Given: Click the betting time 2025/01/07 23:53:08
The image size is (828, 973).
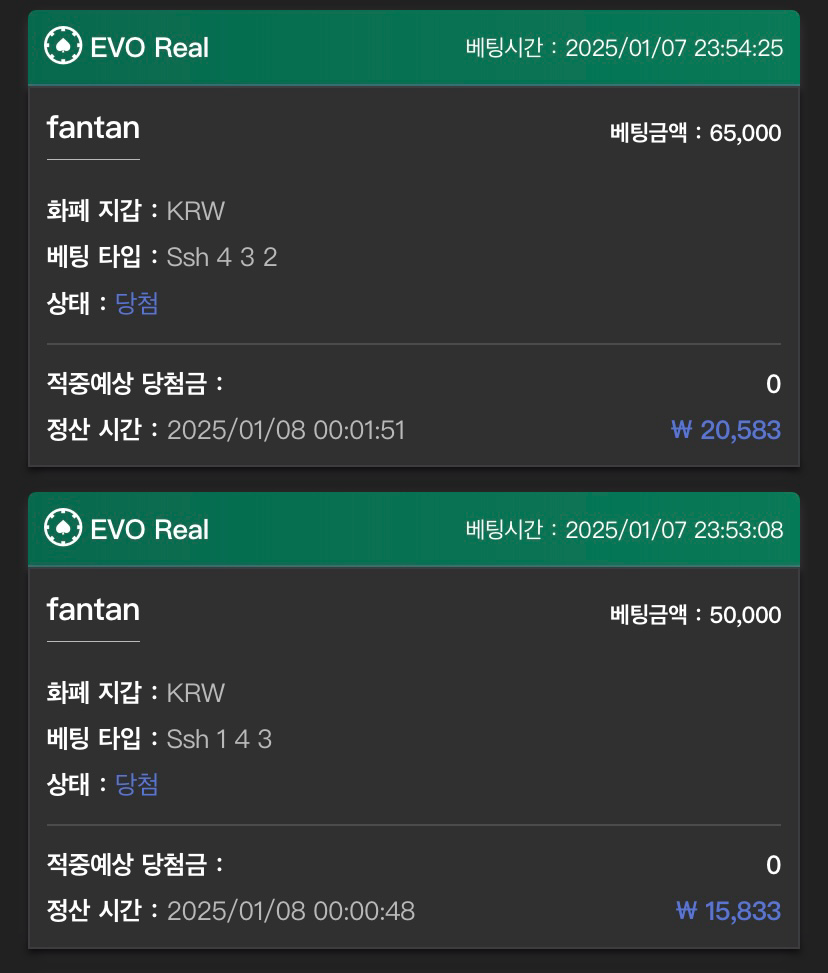Looking at the screenshot, I should 673,529.
